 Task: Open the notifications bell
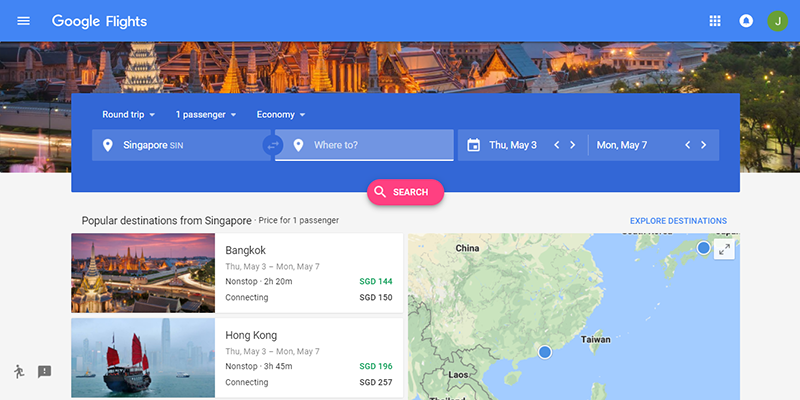tap(746, 21)
